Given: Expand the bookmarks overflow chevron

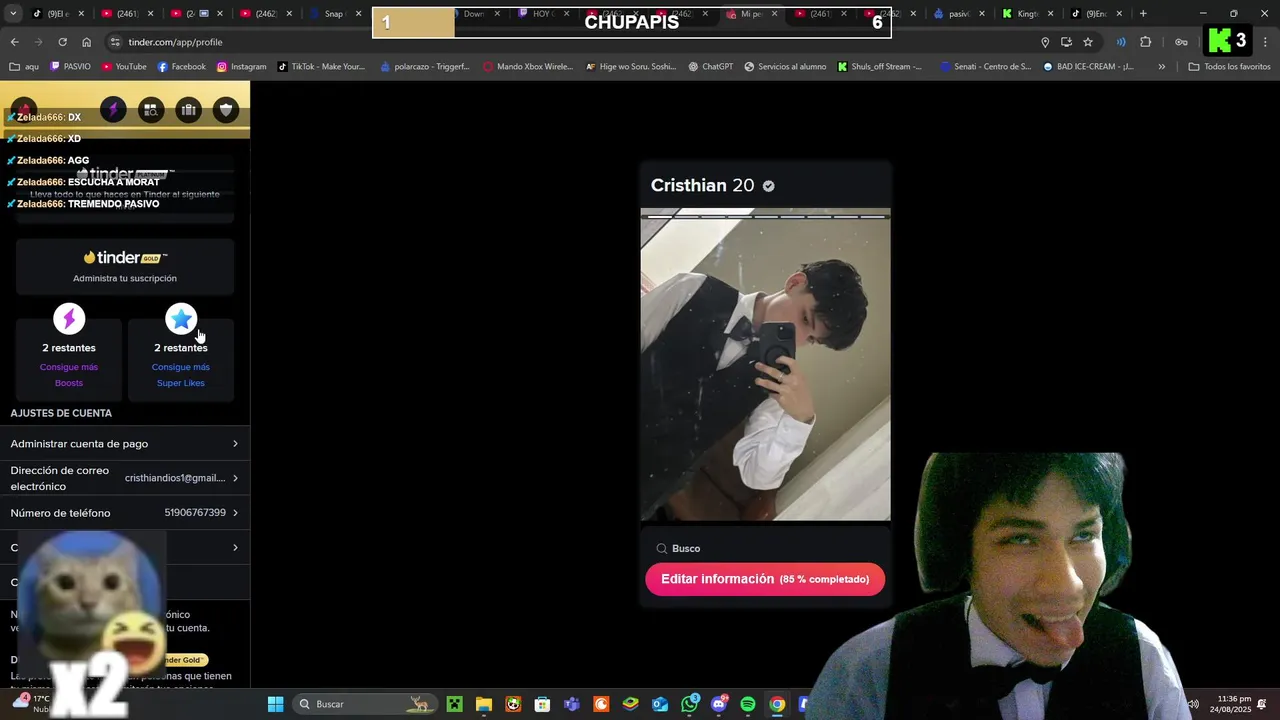Looking at the screenshot, I should pyautogui.click(x=1161, y=67).
